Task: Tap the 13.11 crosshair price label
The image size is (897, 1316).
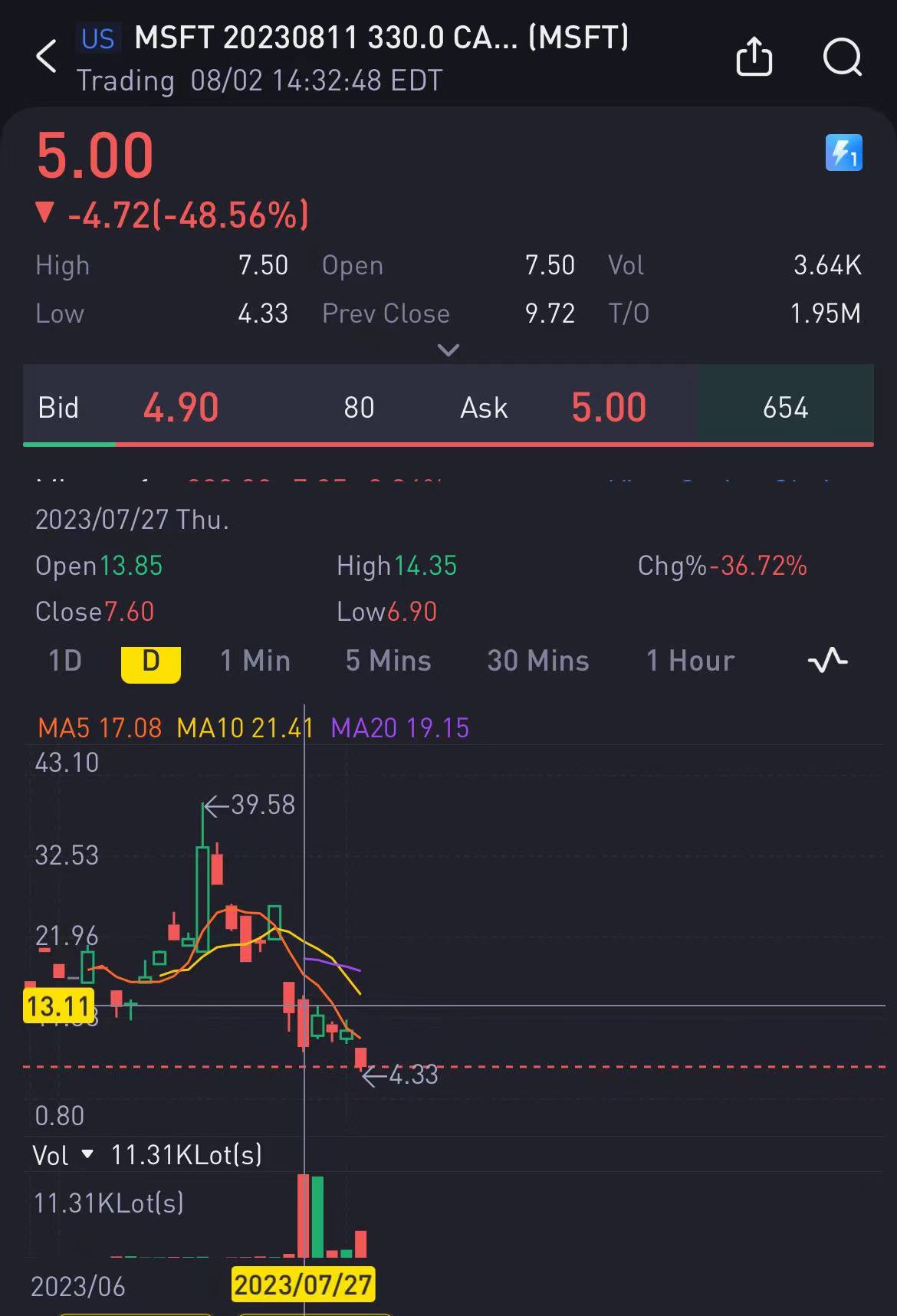Action: 59,1005
